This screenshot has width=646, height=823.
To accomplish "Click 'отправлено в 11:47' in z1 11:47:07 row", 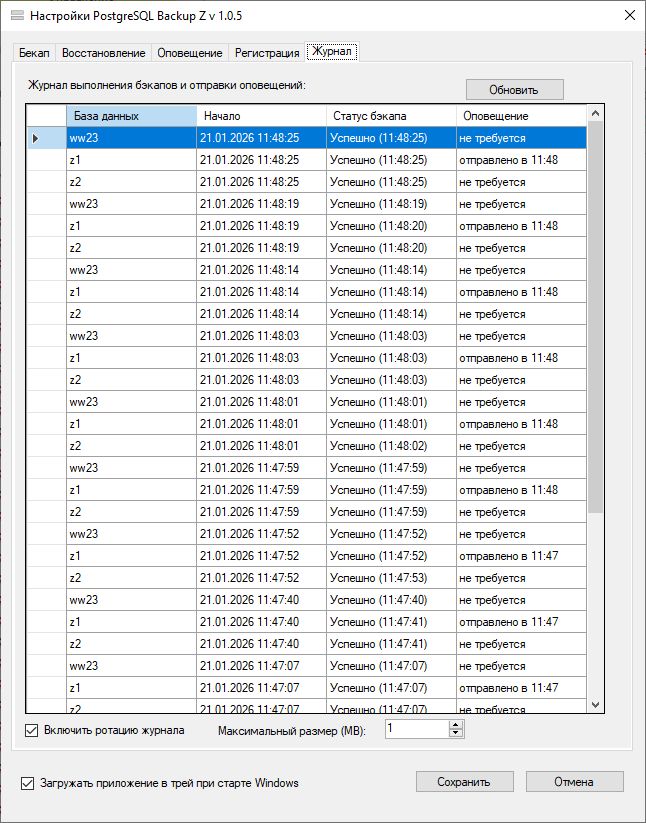I will click(521, 688).
